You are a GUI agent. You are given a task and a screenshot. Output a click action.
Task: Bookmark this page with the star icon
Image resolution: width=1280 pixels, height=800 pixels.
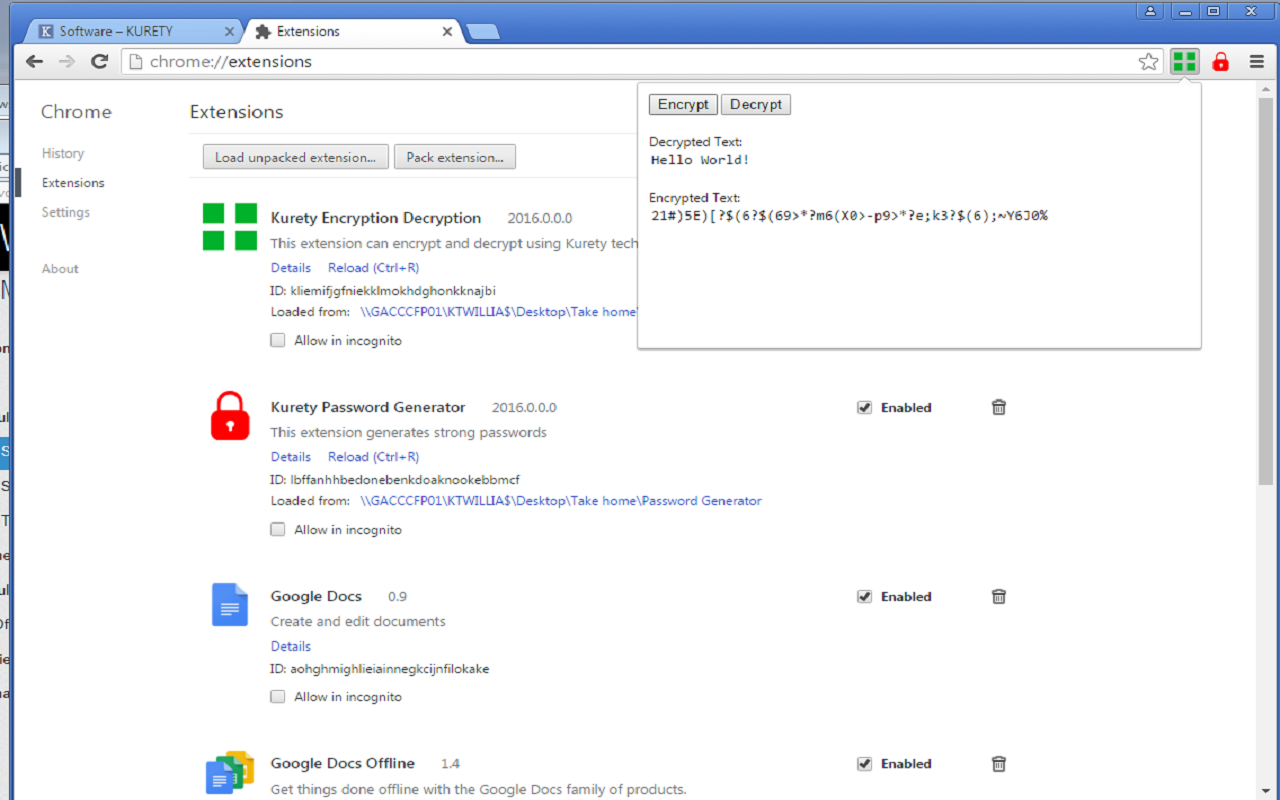coord(1148,62)
